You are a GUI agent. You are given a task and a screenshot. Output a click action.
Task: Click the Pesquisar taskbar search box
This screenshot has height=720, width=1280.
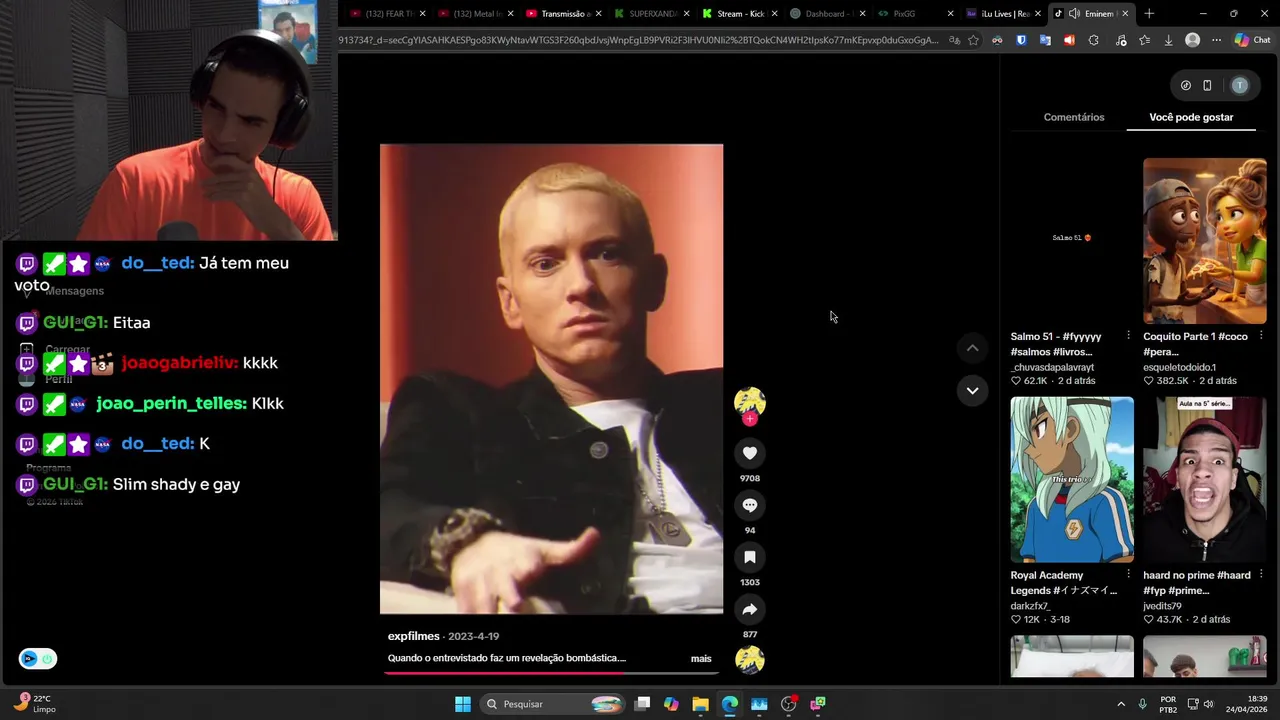click(550, 704)
